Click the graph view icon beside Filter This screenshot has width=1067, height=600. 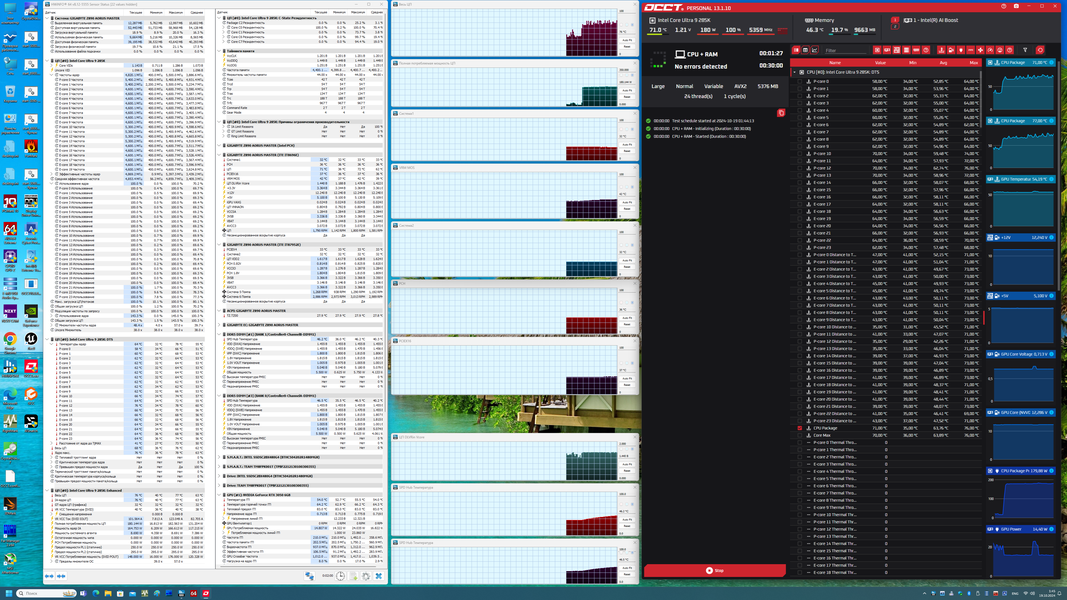click(815, 50)
